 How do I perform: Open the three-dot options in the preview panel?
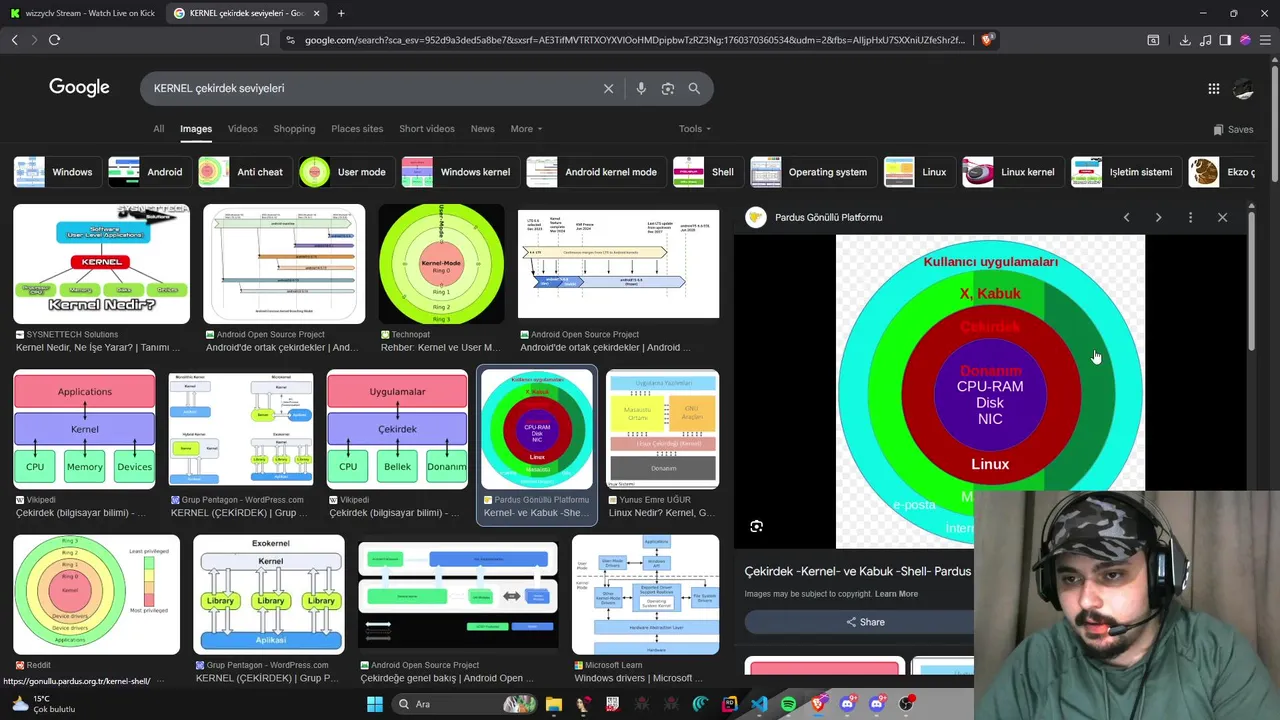pyautogui.click(x=1190, y=217)
